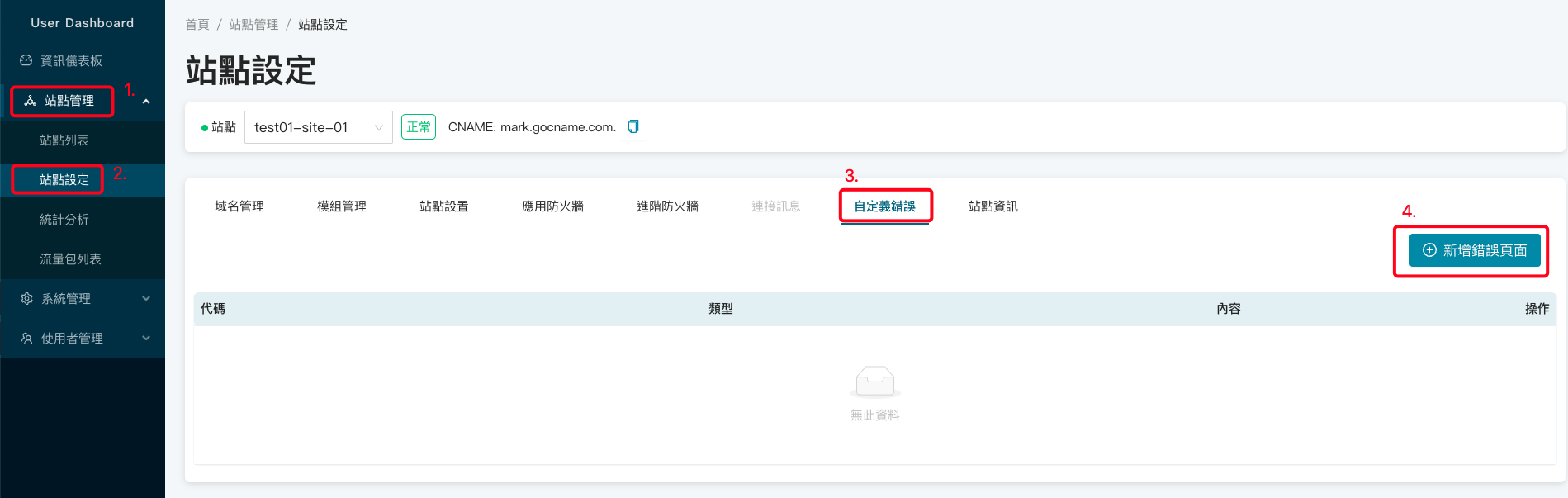Click the 正常 status tag
The image size is (1568, 498).
[x=418, y=127]
